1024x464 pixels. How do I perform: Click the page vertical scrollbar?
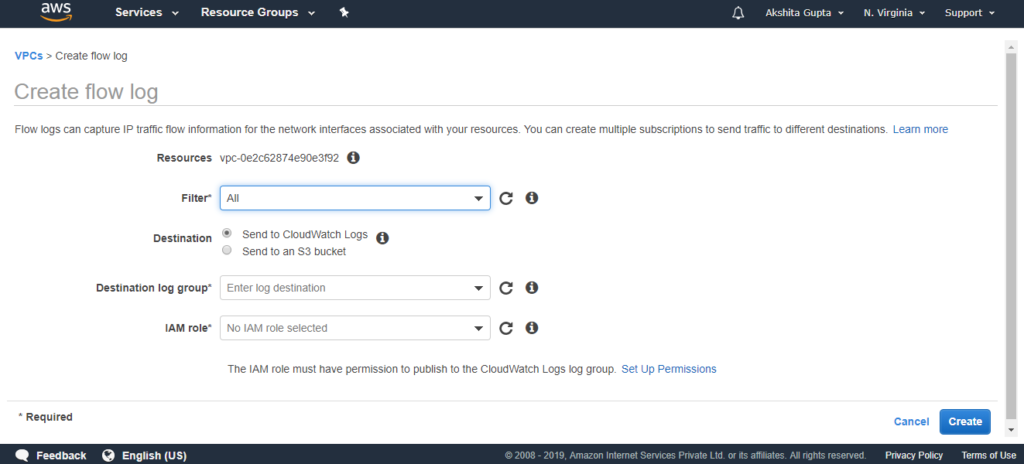tap(1011, 235)
